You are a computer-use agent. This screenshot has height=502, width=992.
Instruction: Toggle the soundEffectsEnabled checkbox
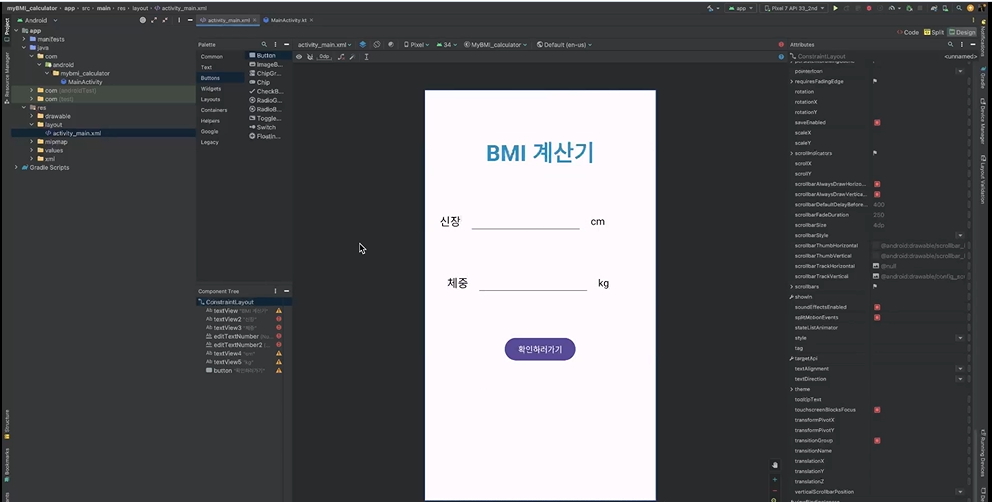877,307
